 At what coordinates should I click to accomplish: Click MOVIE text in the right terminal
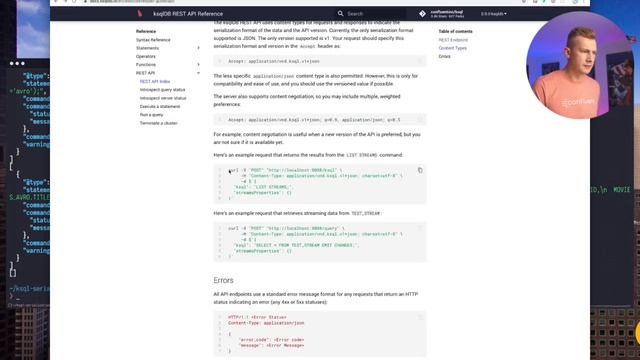point(621,190)
